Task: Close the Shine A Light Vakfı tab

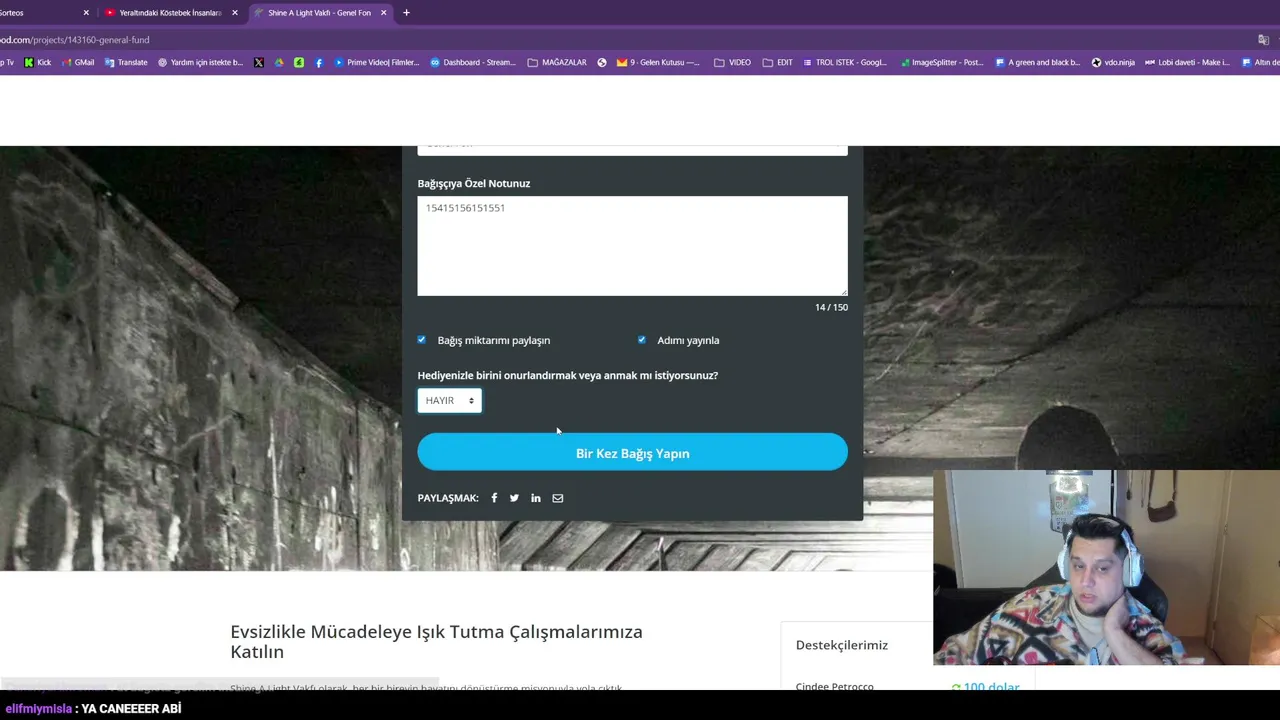Action: coord(385,13)
